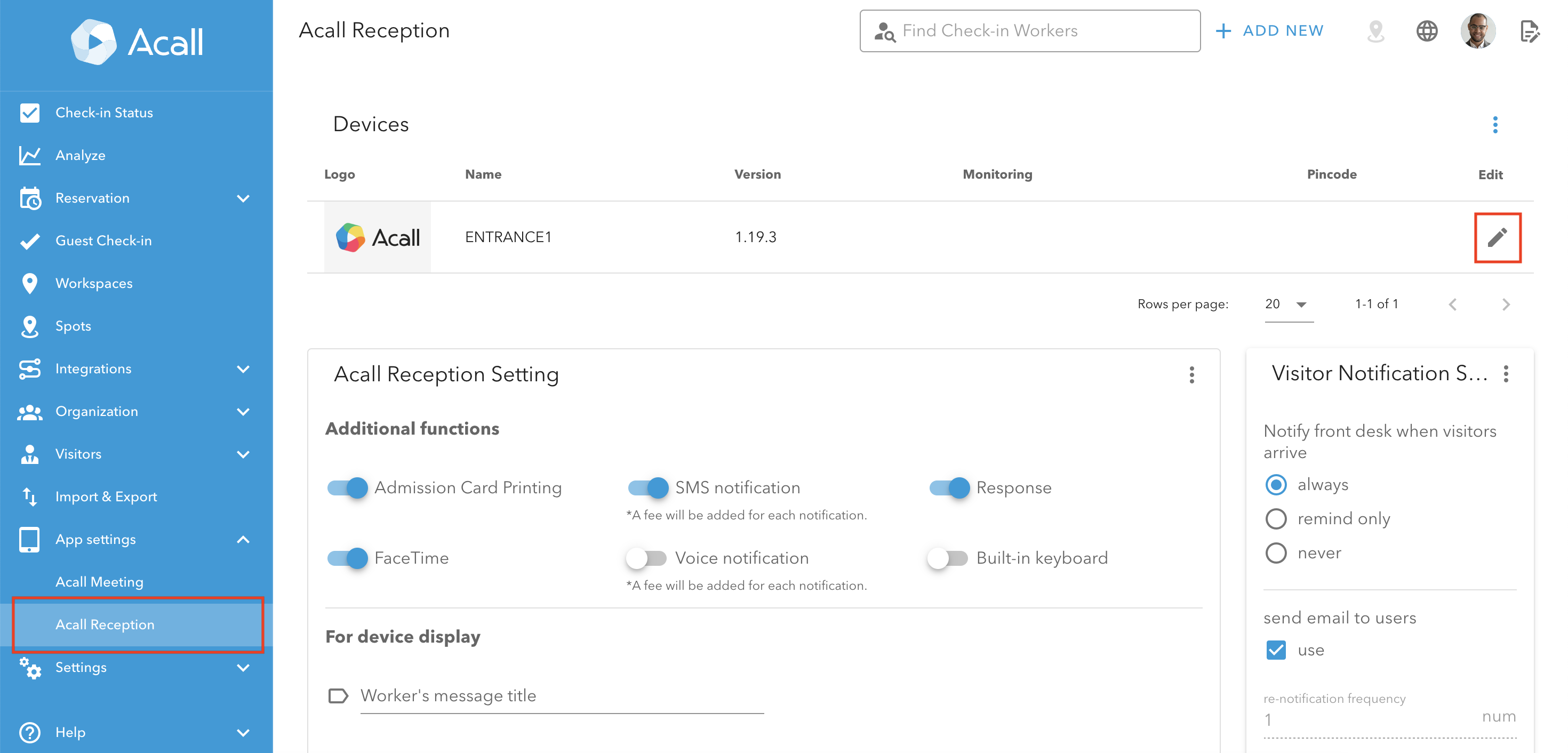Click the Check-in Status checkbox icon

point(29,113)
